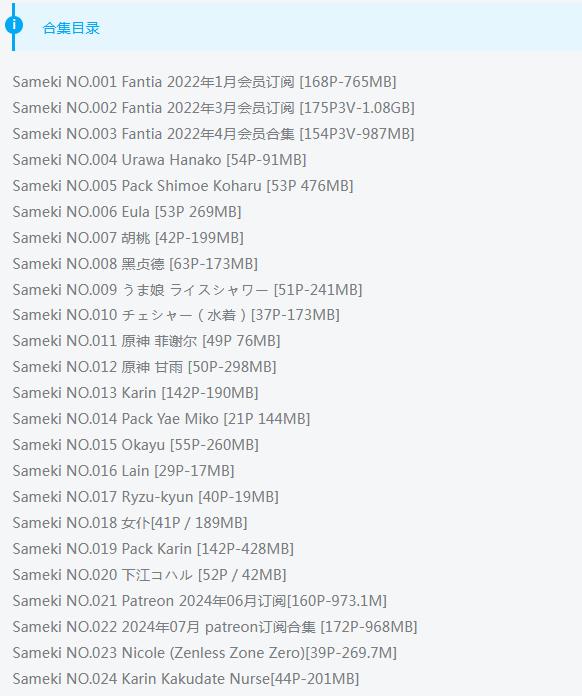Viewport: 582px width, 696px height.
Task: Select Sameki NO.014 Pack Yae Miko
Action: pos(161,419)
